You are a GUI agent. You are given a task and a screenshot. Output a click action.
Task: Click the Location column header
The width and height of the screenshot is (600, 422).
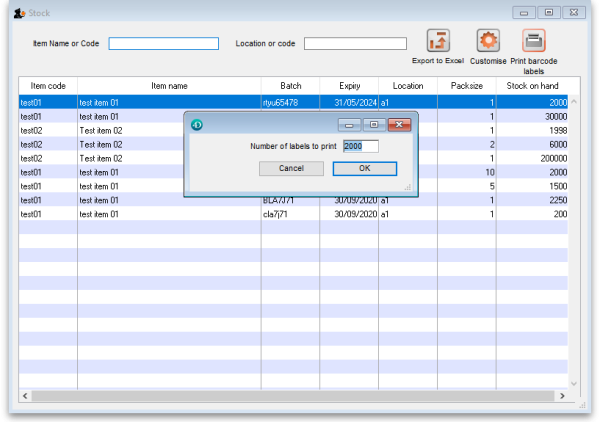[x=407, y=86]
